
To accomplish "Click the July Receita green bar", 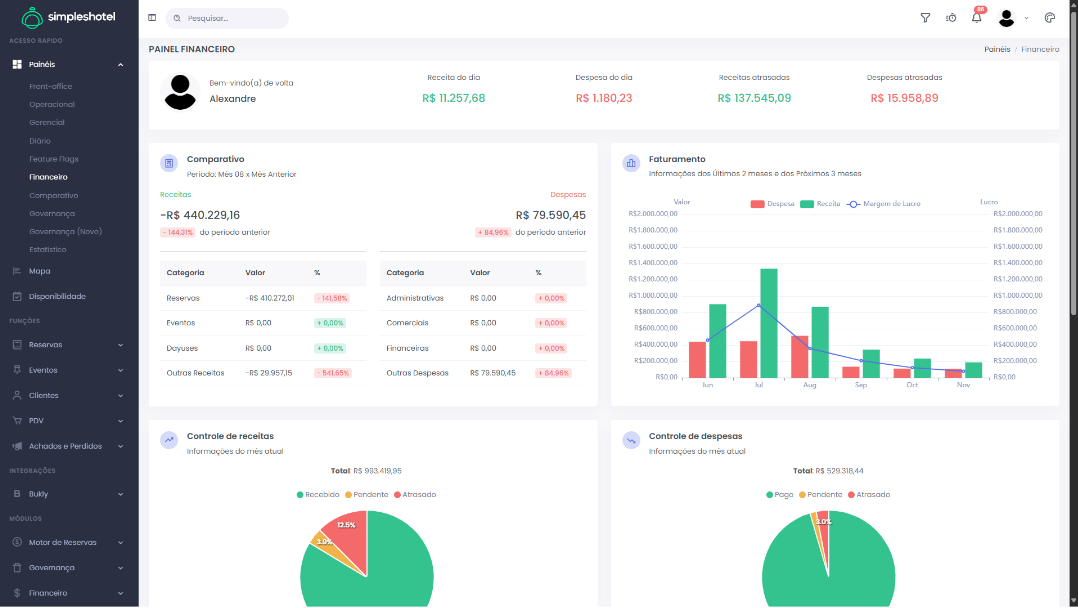I will pyautogui.click(x=769, y=323).
